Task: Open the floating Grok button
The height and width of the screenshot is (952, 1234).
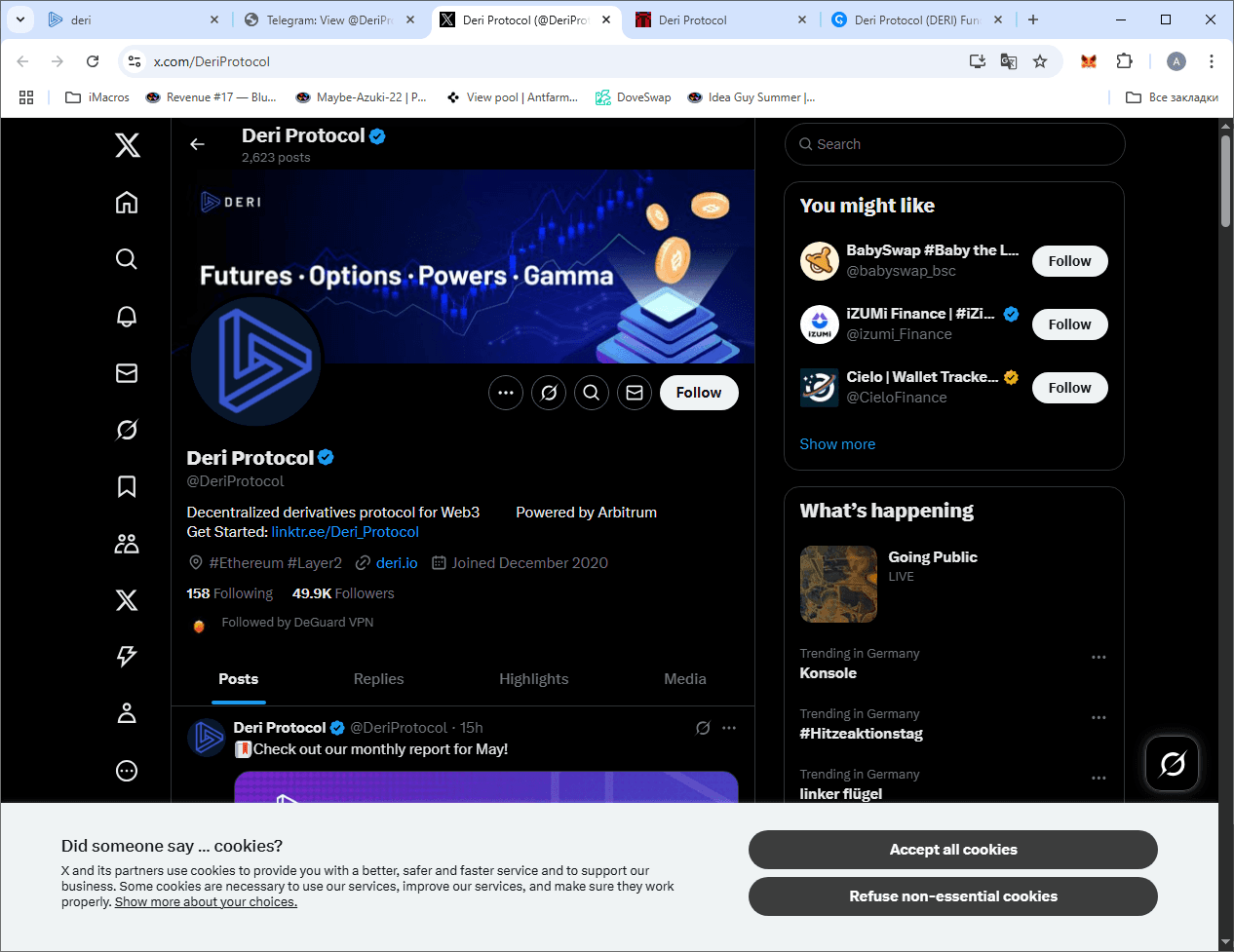Action: pos(1173,764)
